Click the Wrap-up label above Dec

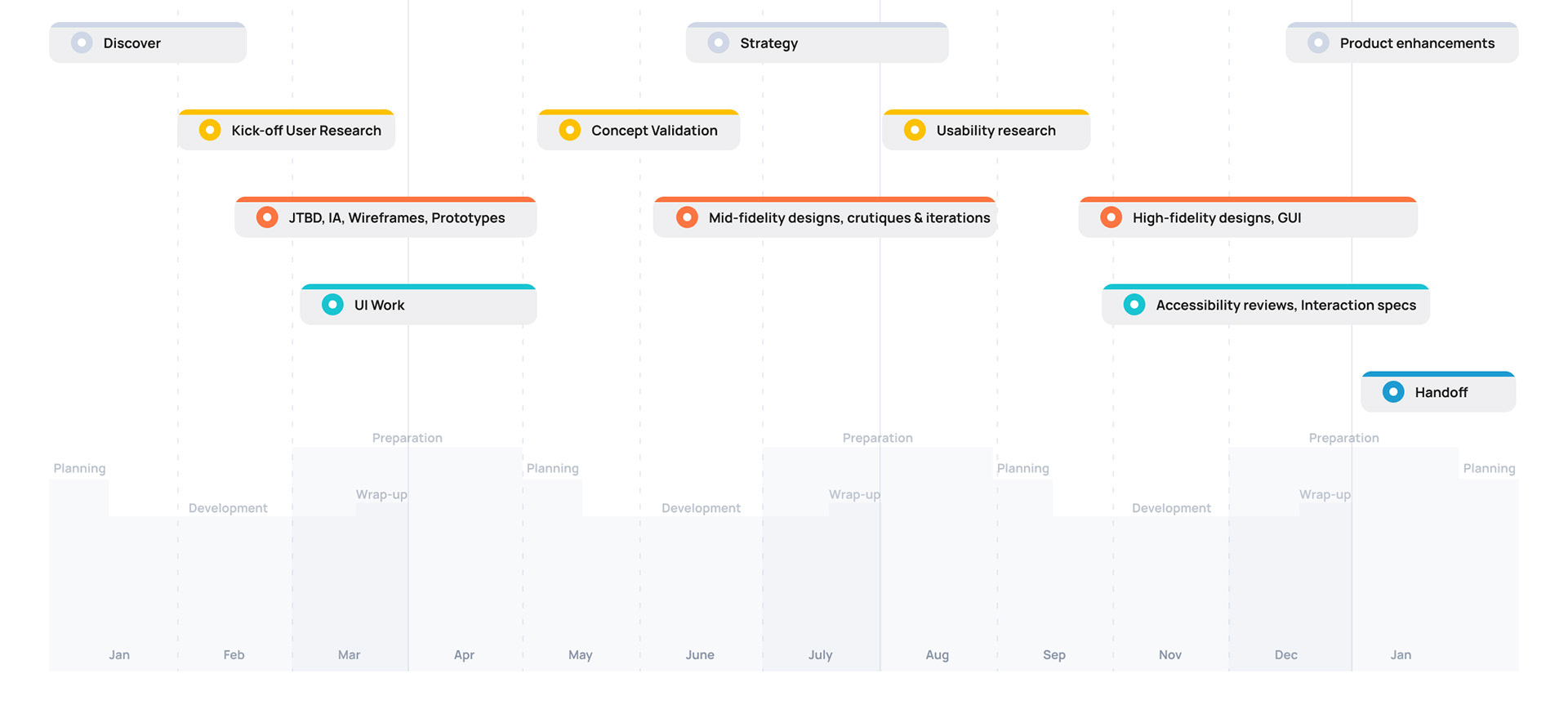pos(1325,495)
